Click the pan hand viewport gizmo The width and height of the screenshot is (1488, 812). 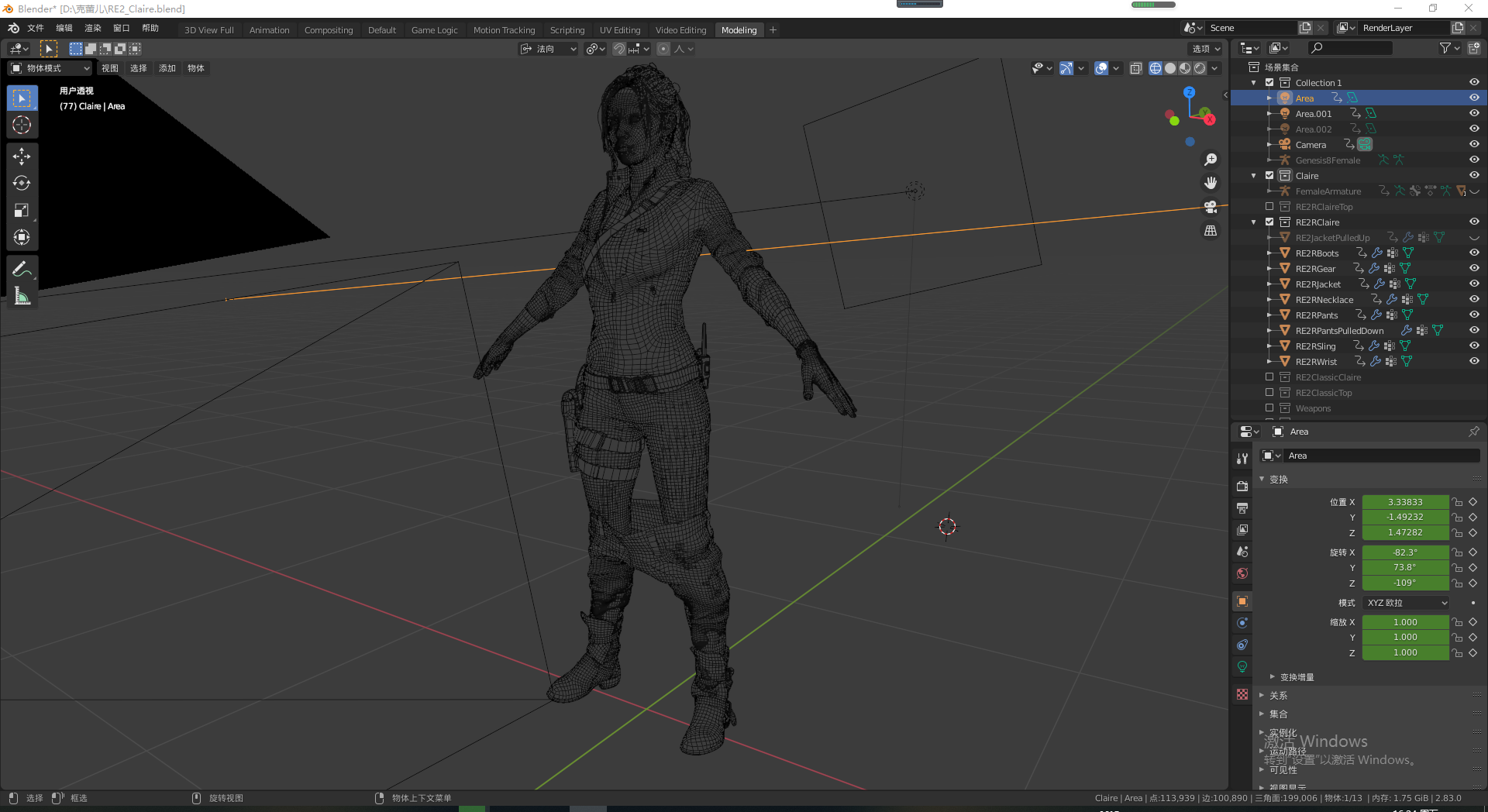coord(1211,183)
